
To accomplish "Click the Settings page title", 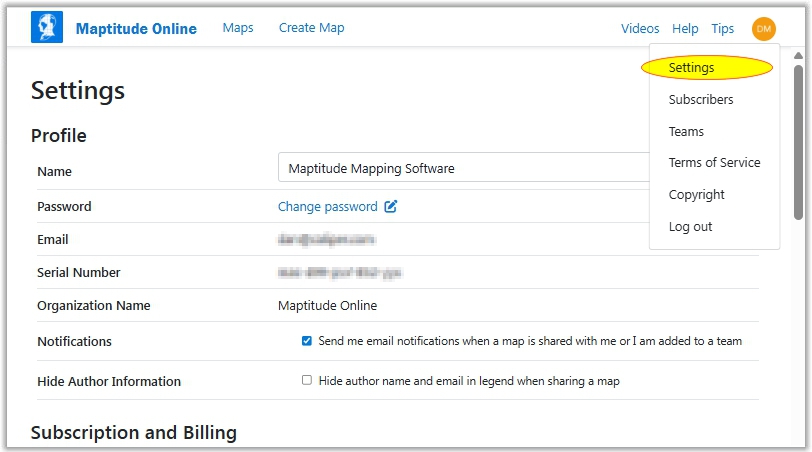I will pos(78,91).
